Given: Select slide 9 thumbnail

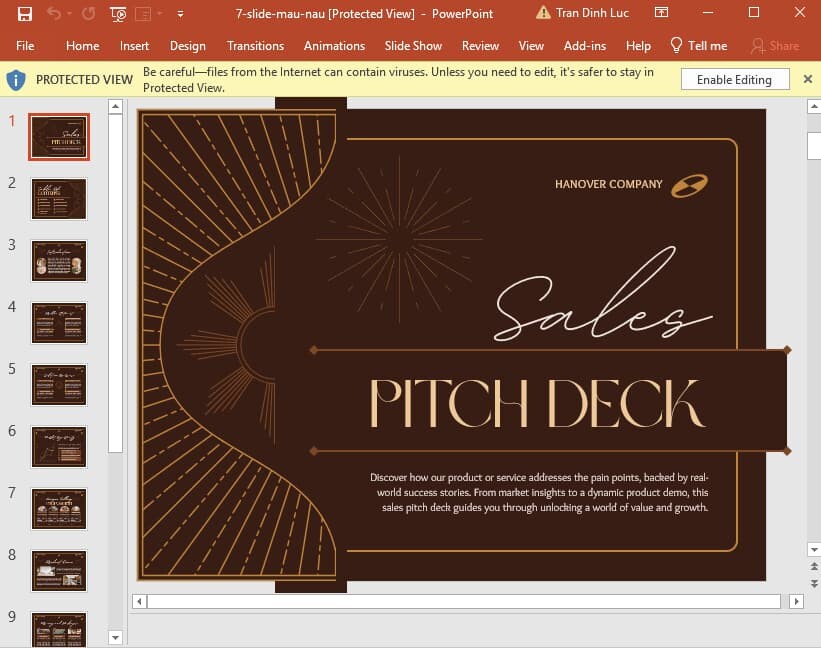Looking at the screenshot, I should click(x=59, y=630).
